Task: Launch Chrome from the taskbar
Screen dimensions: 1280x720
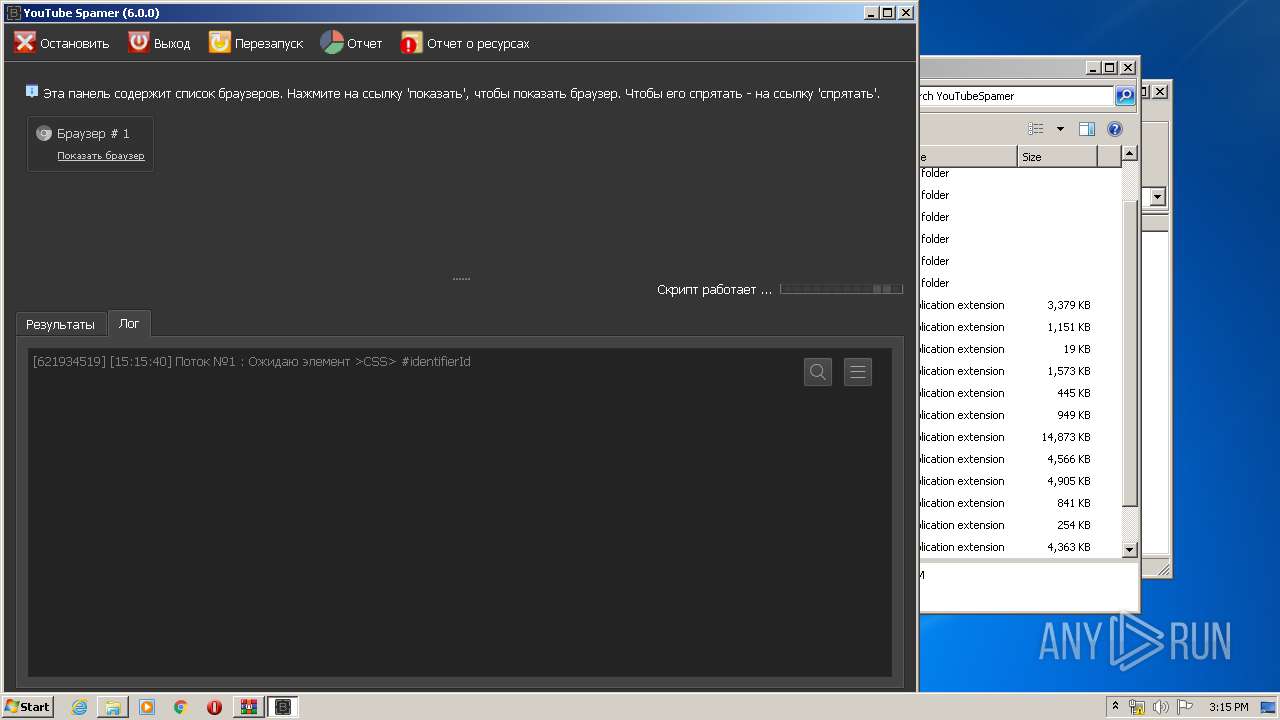Action: pyautogui.click(x=181, y=707)
